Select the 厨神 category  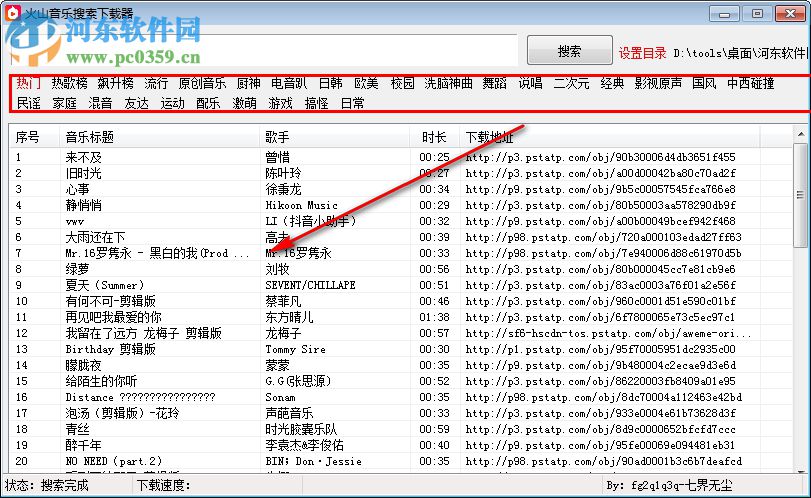248,83
